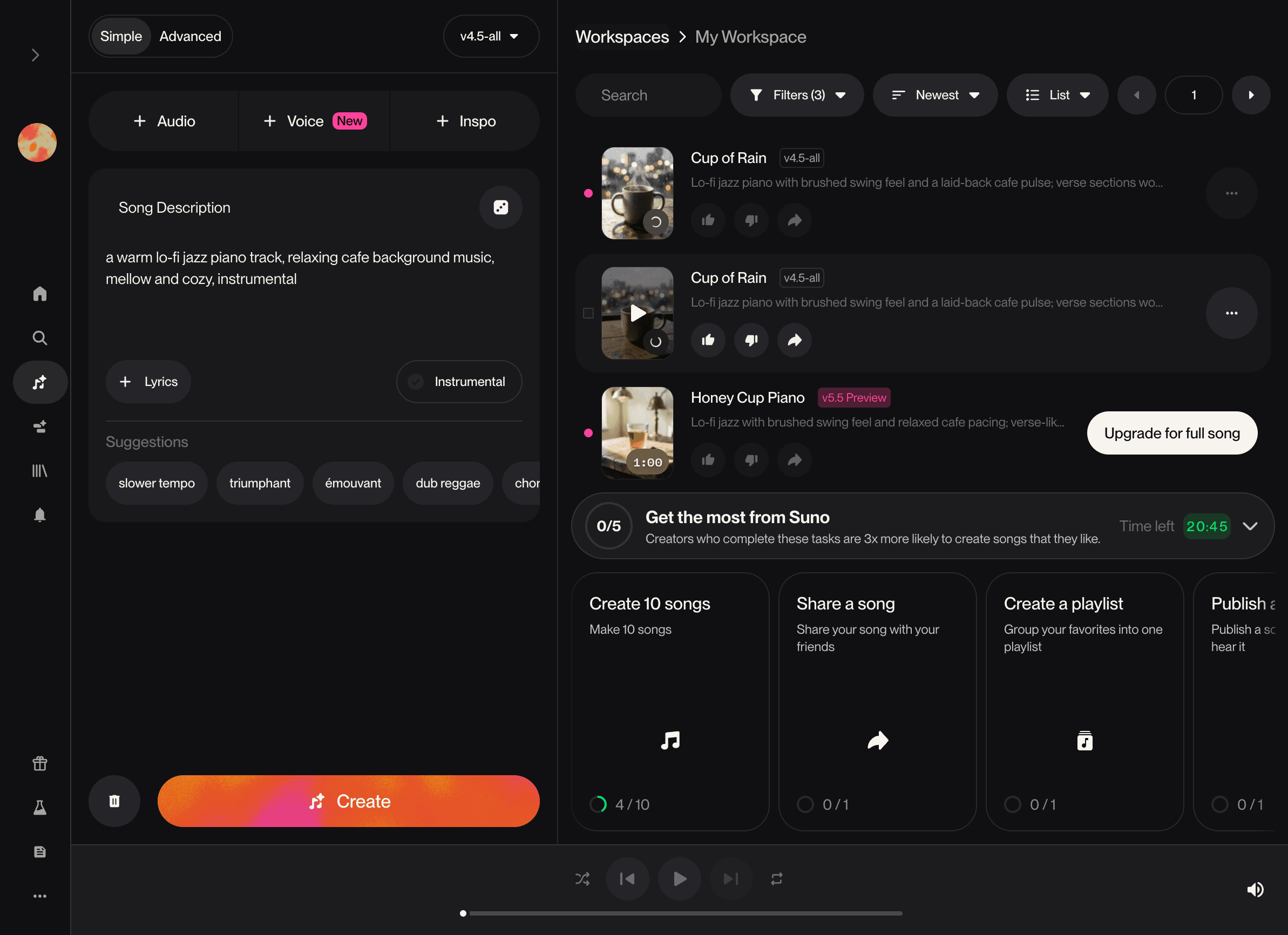Go to the previous page arrow
1288x935 pixels.
[1136, 95]
